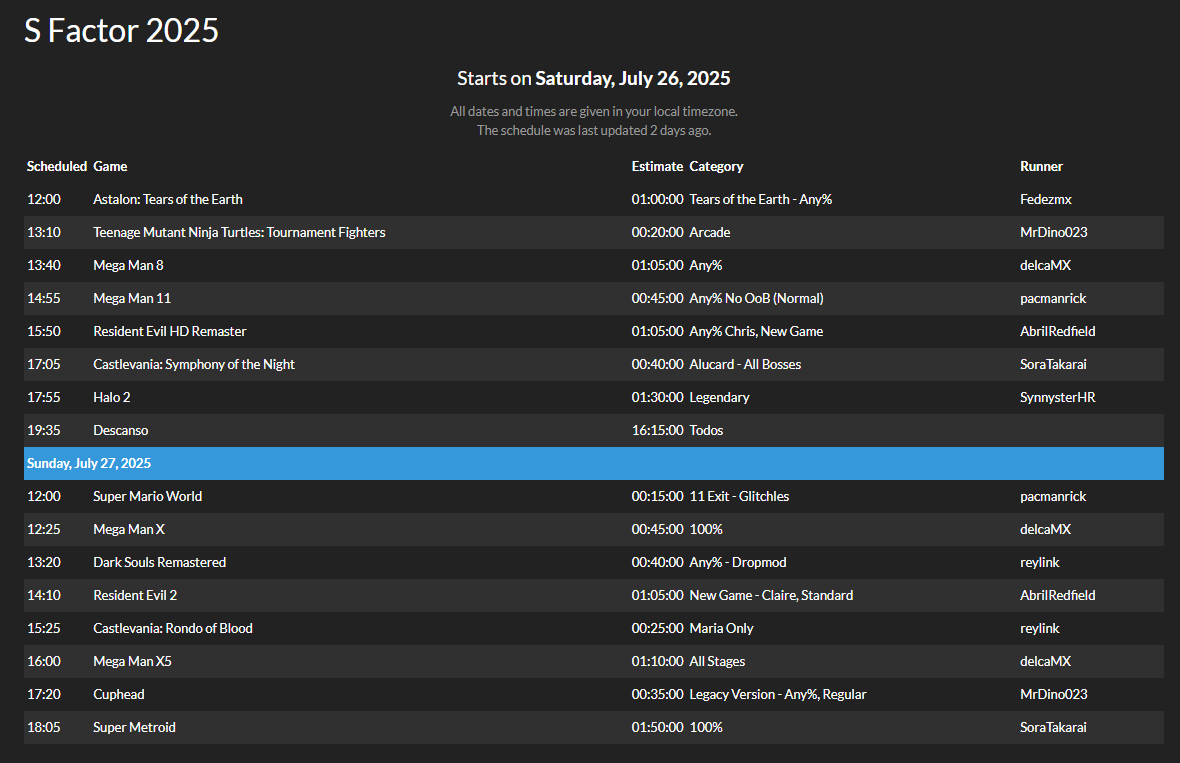Click the Super Mario World entry
Image resolution: width=1180 pixels, height=763 pixels.
click(x=148, y=497)
